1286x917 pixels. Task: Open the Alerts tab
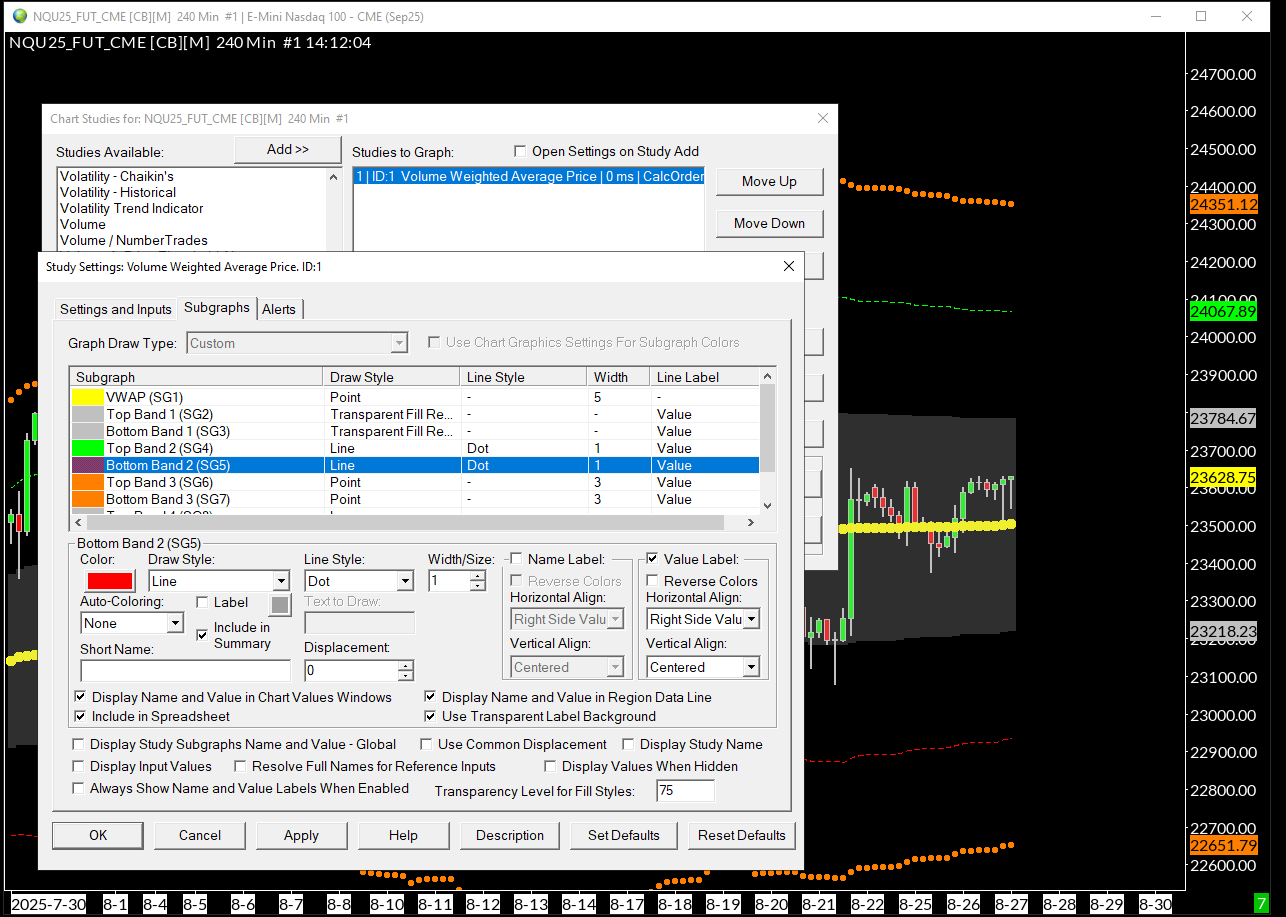pos(279,309)
